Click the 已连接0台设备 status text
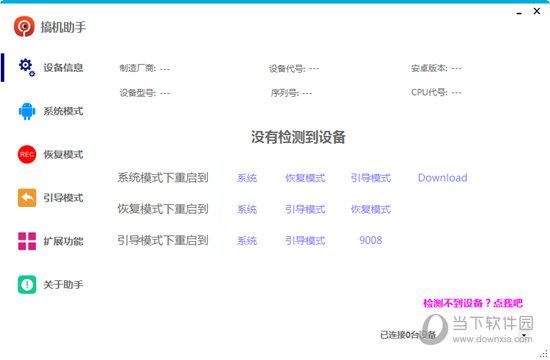This screenshot has width=550, height=360. point(408,335)
